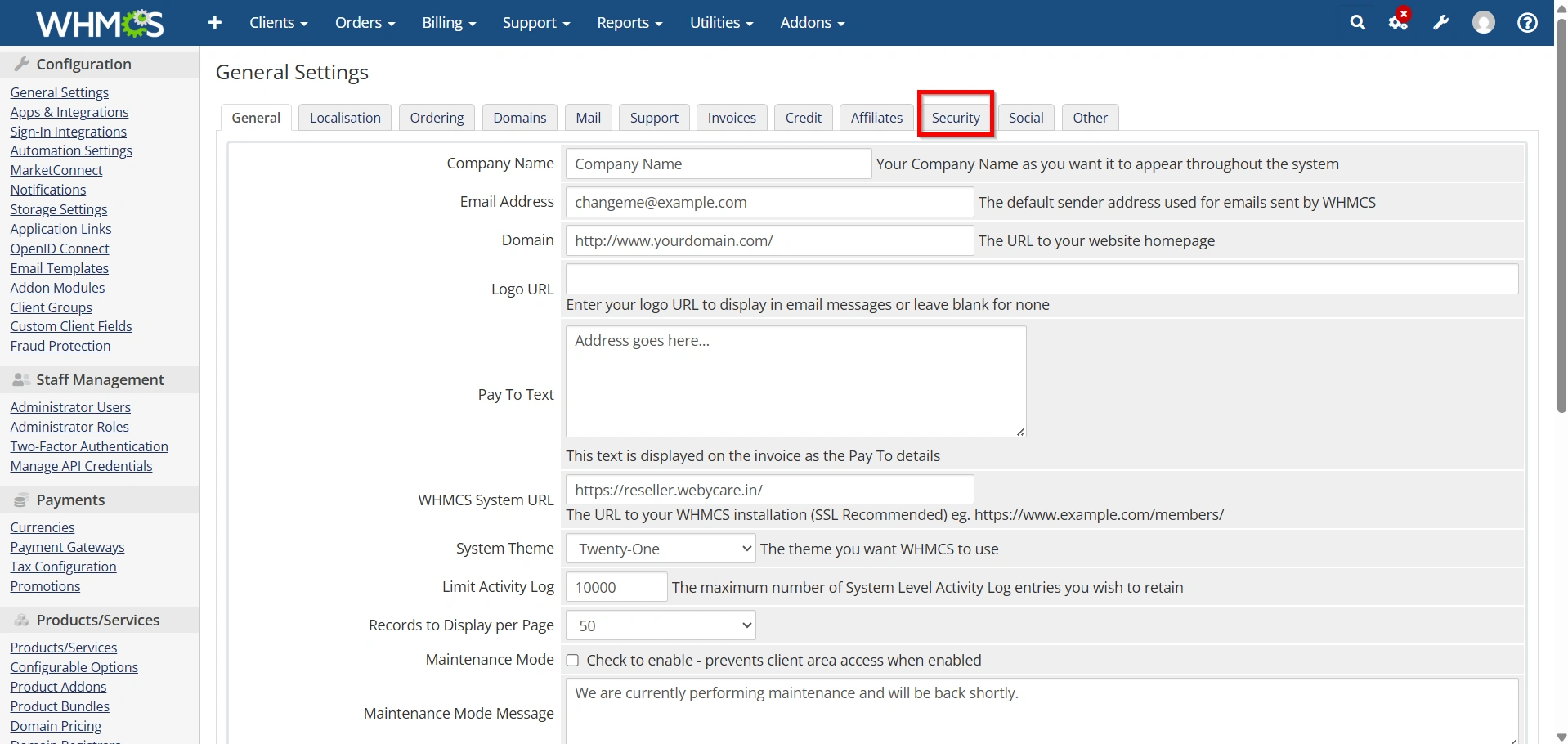The width and height of the screenshot is (1568, 744).
Task: Switch to the Domains tab
Action: point(520,118)
